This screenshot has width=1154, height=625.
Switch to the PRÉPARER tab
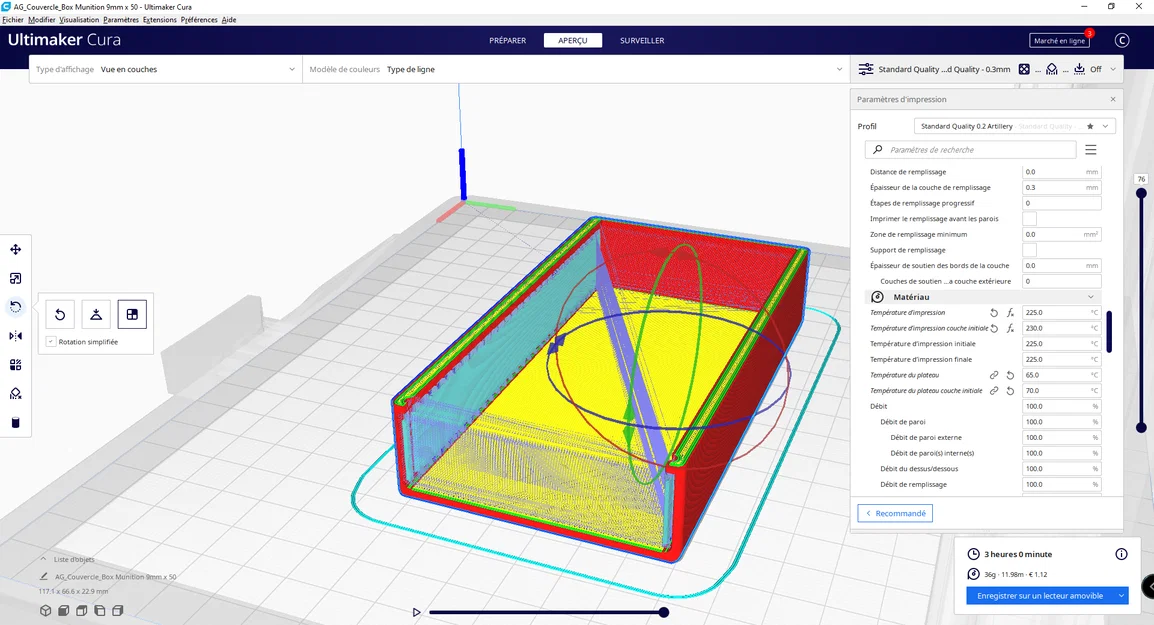pyautogui.click(x=508, y=40)
